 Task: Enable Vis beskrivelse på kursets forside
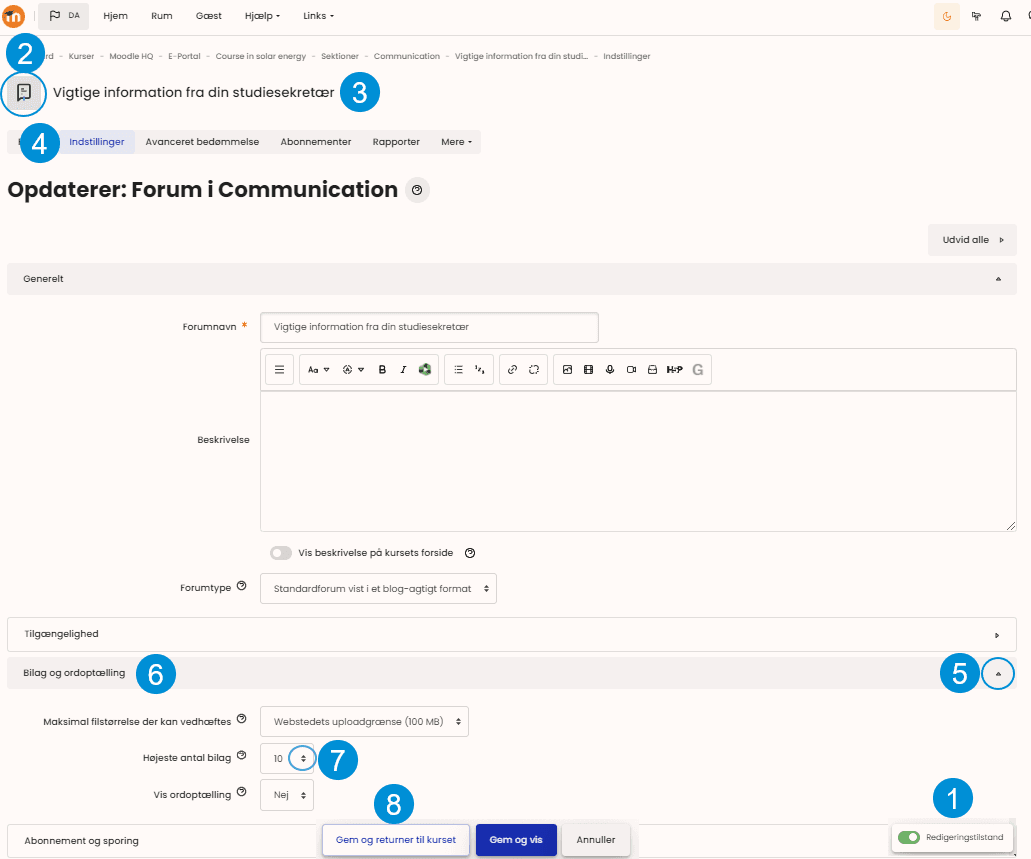point(281,553)
